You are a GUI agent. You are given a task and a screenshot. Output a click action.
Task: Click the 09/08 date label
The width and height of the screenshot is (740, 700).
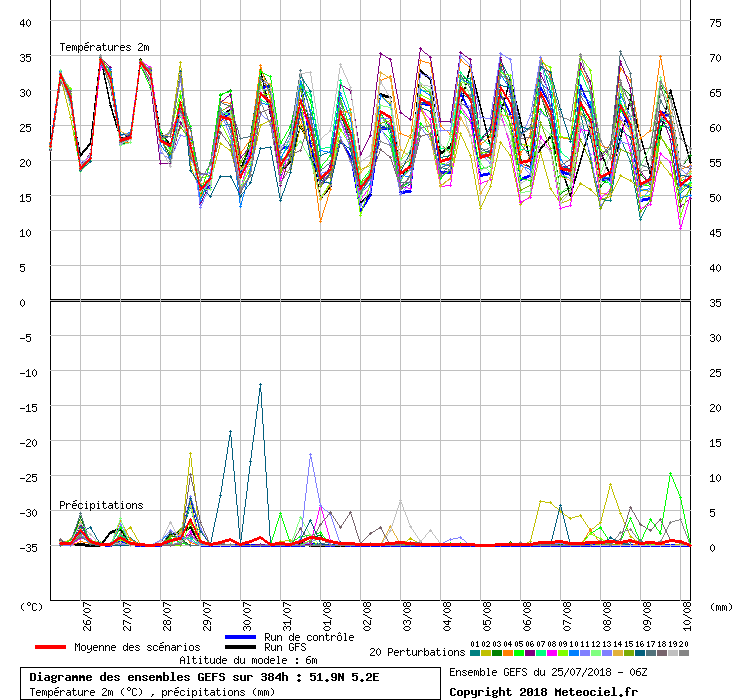point(648,616)
